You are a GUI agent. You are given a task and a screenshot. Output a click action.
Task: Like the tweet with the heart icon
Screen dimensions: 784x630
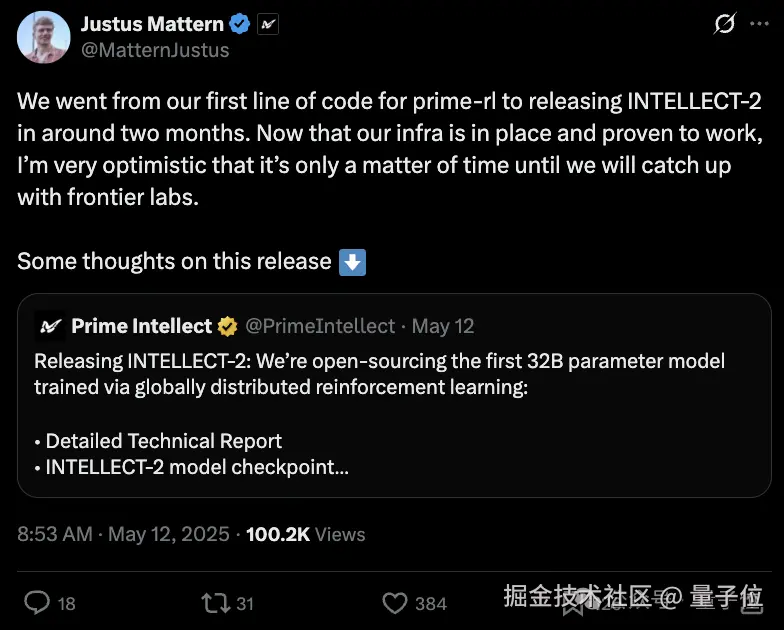pyautogui.click(x=395, y=602)
